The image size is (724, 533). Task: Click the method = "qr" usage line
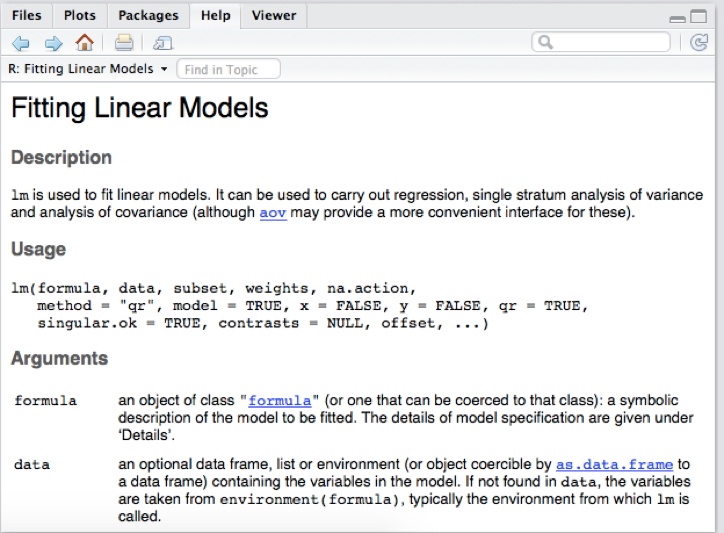[312, 306]
